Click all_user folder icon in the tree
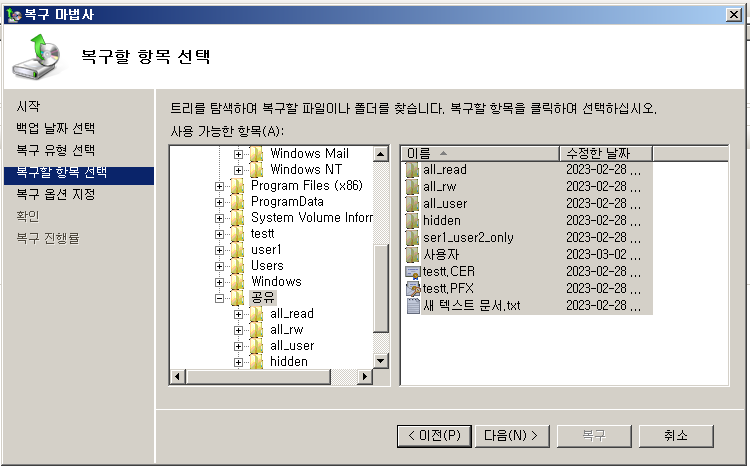 pos(257,346)
